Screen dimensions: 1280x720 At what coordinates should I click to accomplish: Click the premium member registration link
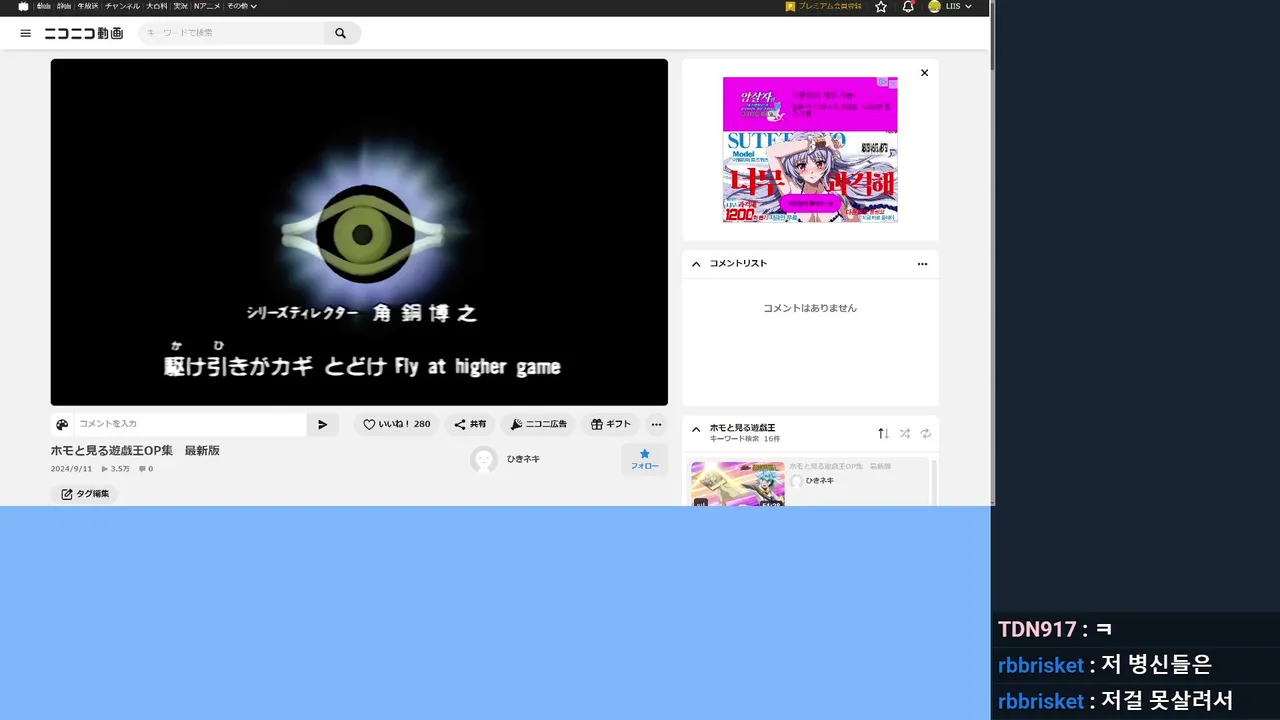[x=824, y=6]
